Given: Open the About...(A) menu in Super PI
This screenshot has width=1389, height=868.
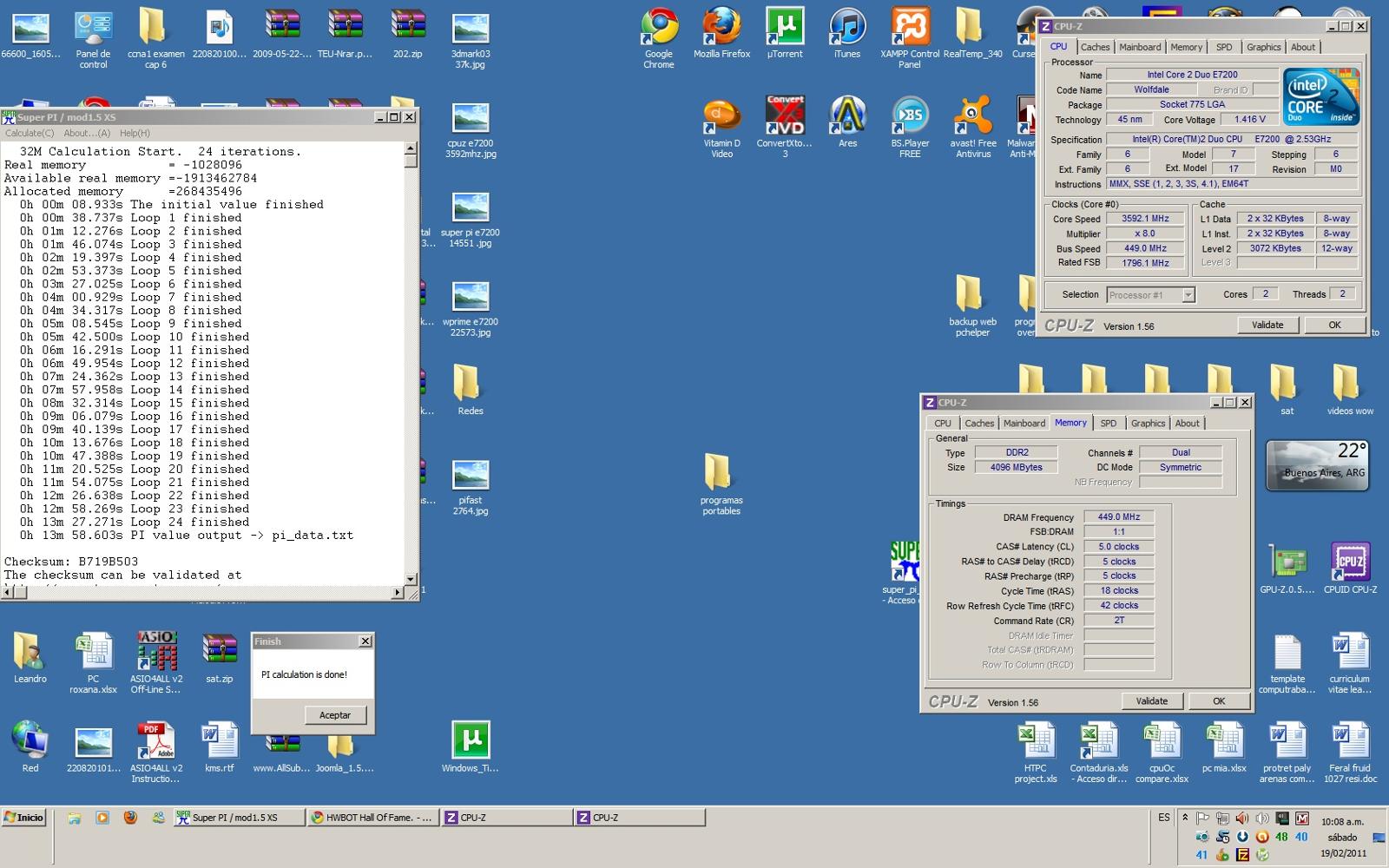Looking at the screenshot, I should coord(87,133).
